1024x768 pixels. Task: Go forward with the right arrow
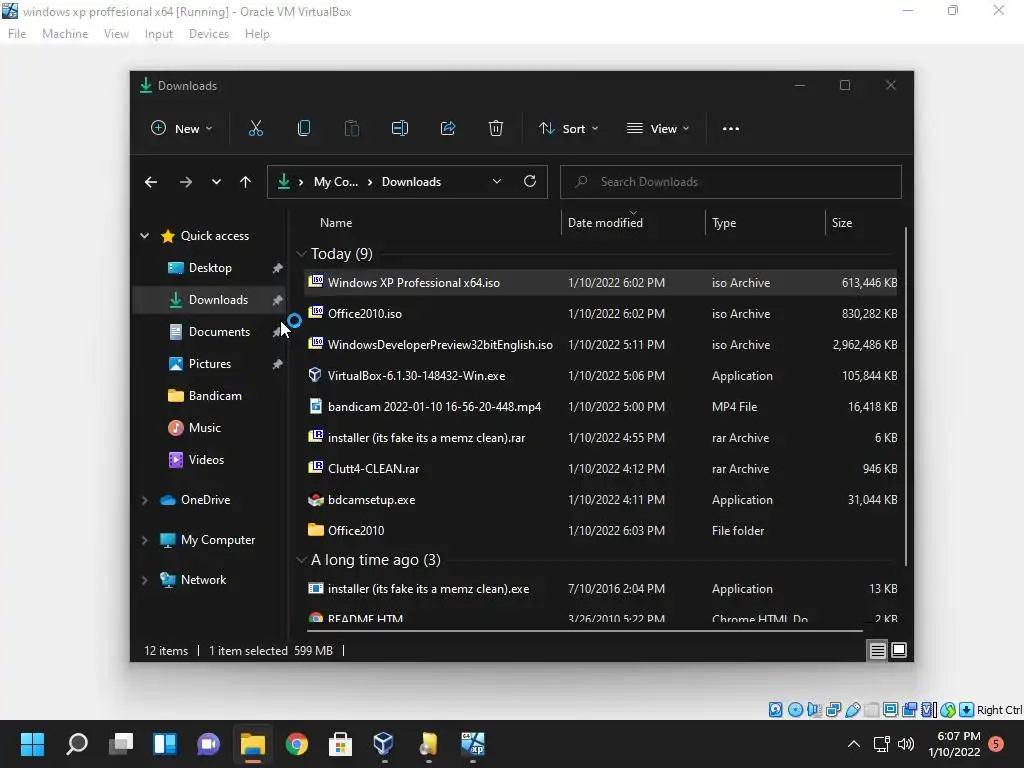coord(185,182)
